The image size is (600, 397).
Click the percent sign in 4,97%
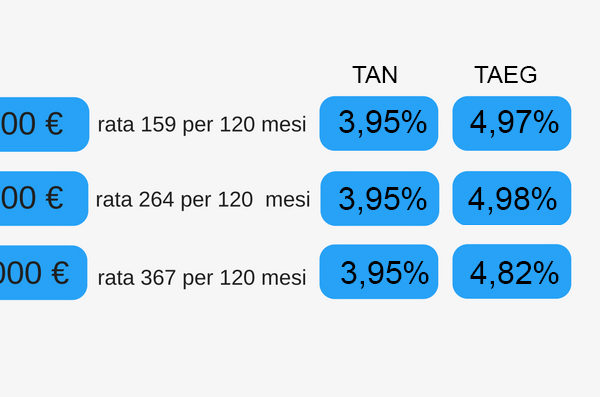click(546, 122)
